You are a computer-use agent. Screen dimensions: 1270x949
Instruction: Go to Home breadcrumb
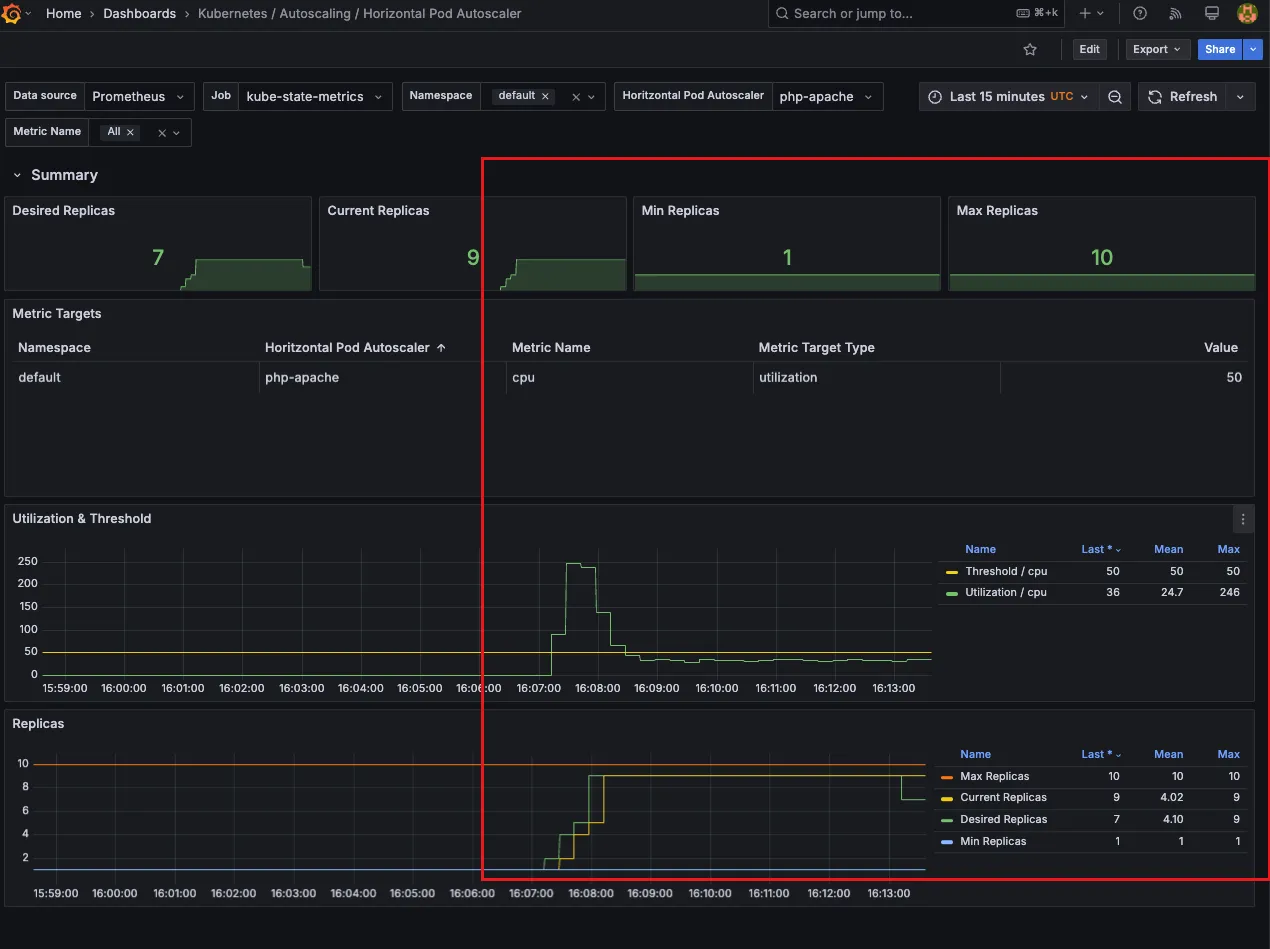[64, 14]
